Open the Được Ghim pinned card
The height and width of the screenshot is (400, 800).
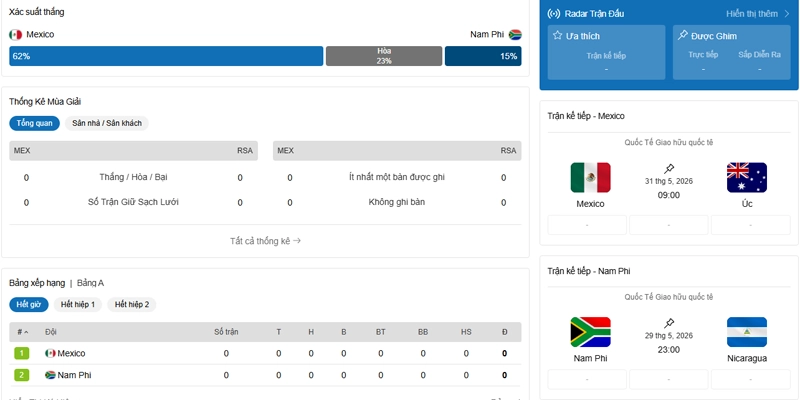point(732,53)
